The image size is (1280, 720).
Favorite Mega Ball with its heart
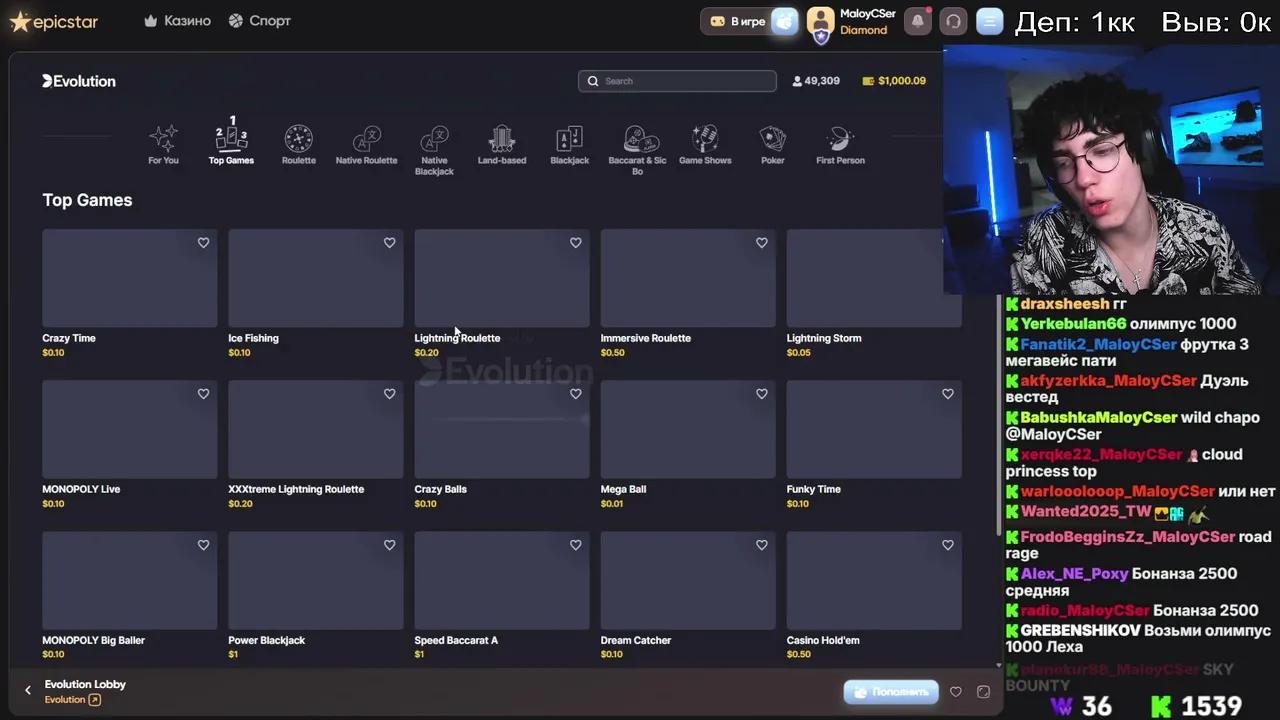click(x=761, y=394)
